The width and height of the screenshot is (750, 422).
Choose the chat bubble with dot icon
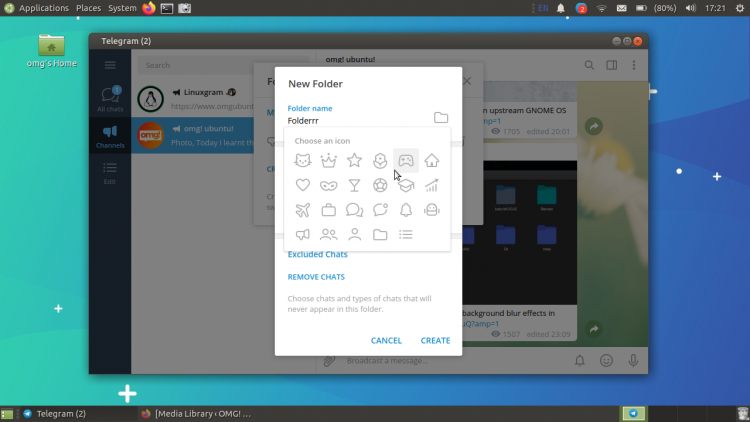[380, 210]
